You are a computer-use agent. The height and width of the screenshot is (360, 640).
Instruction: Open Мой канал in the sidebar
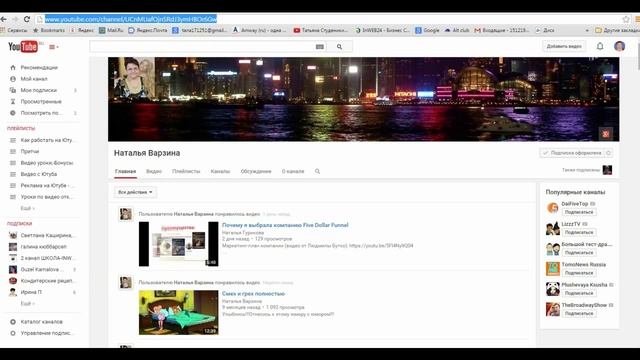[x=34, y=79]
